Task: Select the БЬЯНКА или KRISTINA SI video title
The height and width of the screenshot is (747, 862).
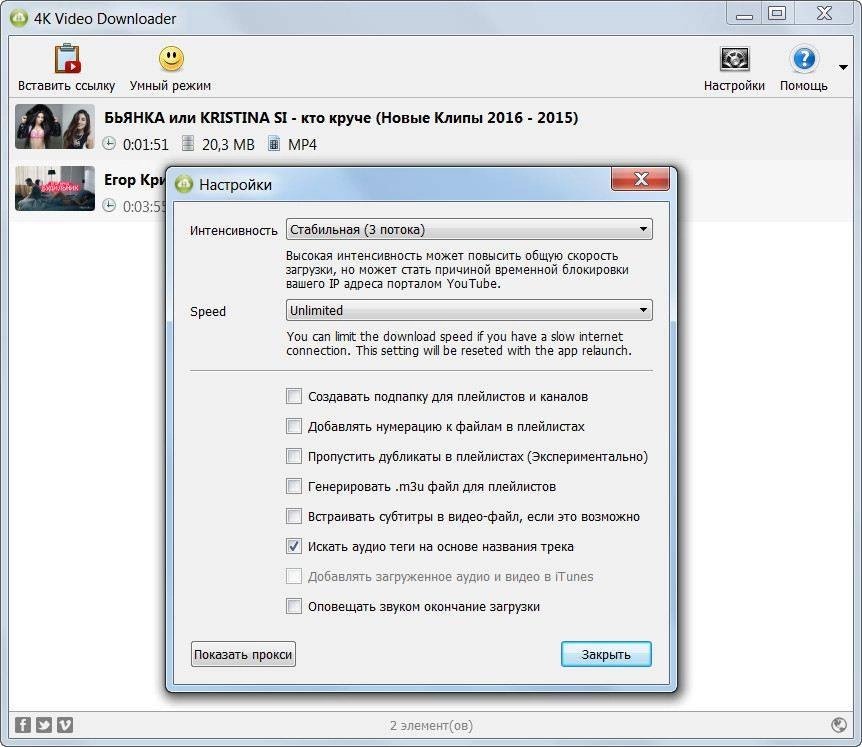Action: [x=341, y=118]
